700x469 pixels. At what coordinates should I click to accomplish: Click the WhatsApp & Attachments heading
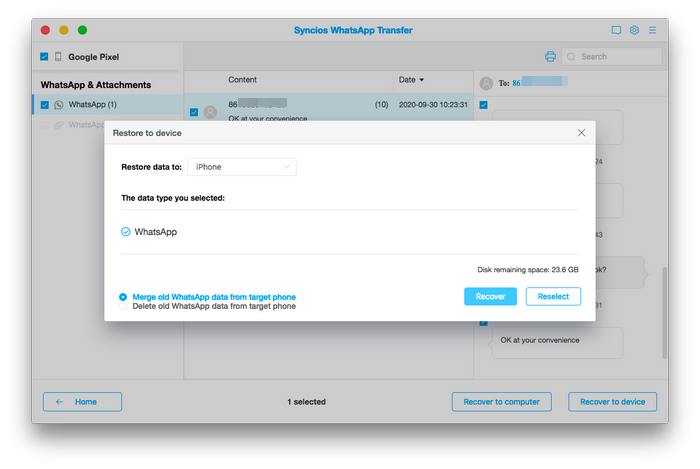[x=96, y=85]
